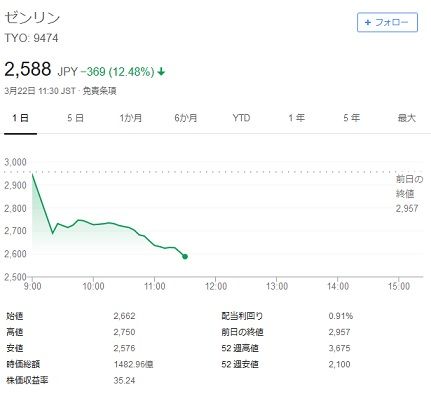Viewport: 431px width, 394px height.
Task: Switch to the 5日 chart tab
Action: [x=75, y=118]
